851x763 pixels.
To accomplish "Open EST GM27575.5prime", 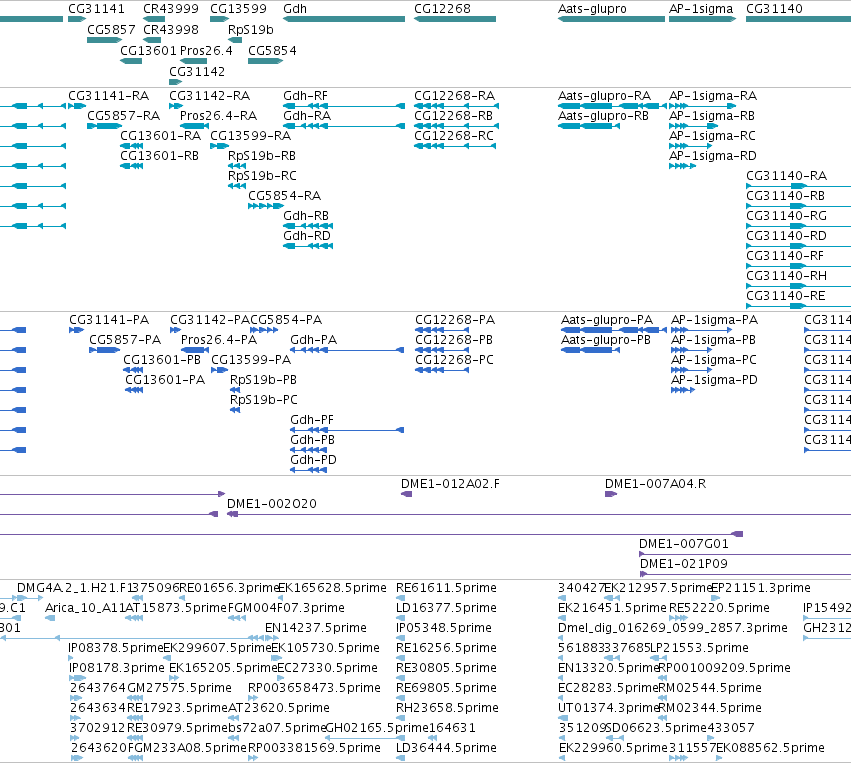I will (179, 688).
